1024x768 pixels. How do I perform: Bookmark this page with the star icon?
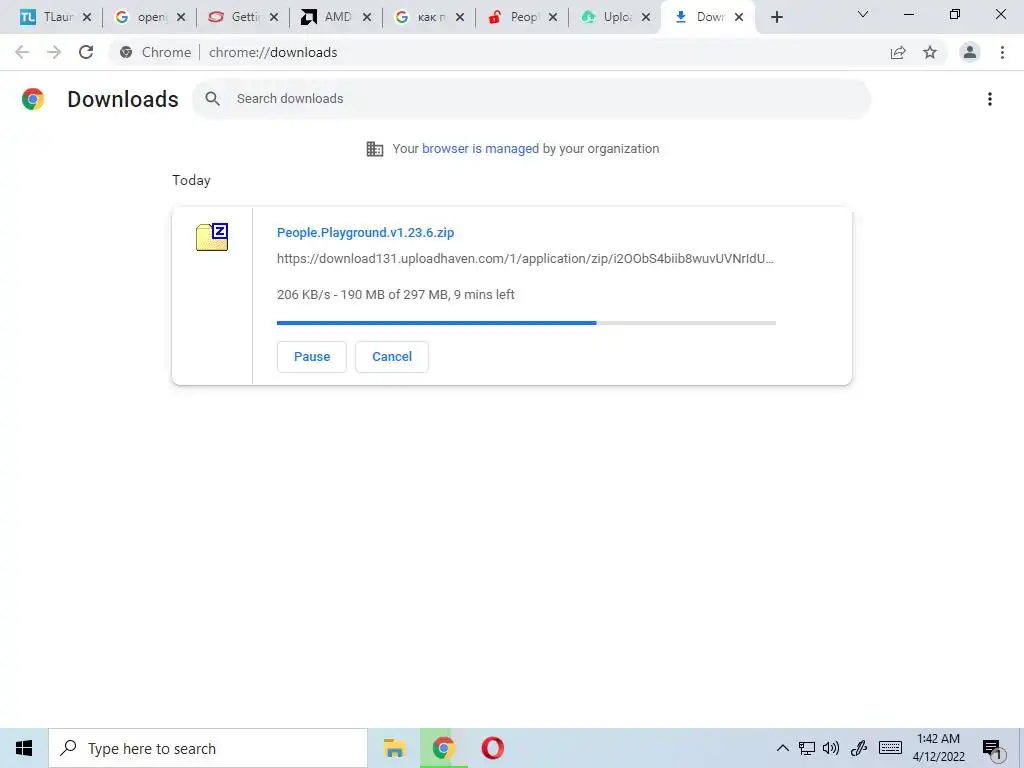930,52
